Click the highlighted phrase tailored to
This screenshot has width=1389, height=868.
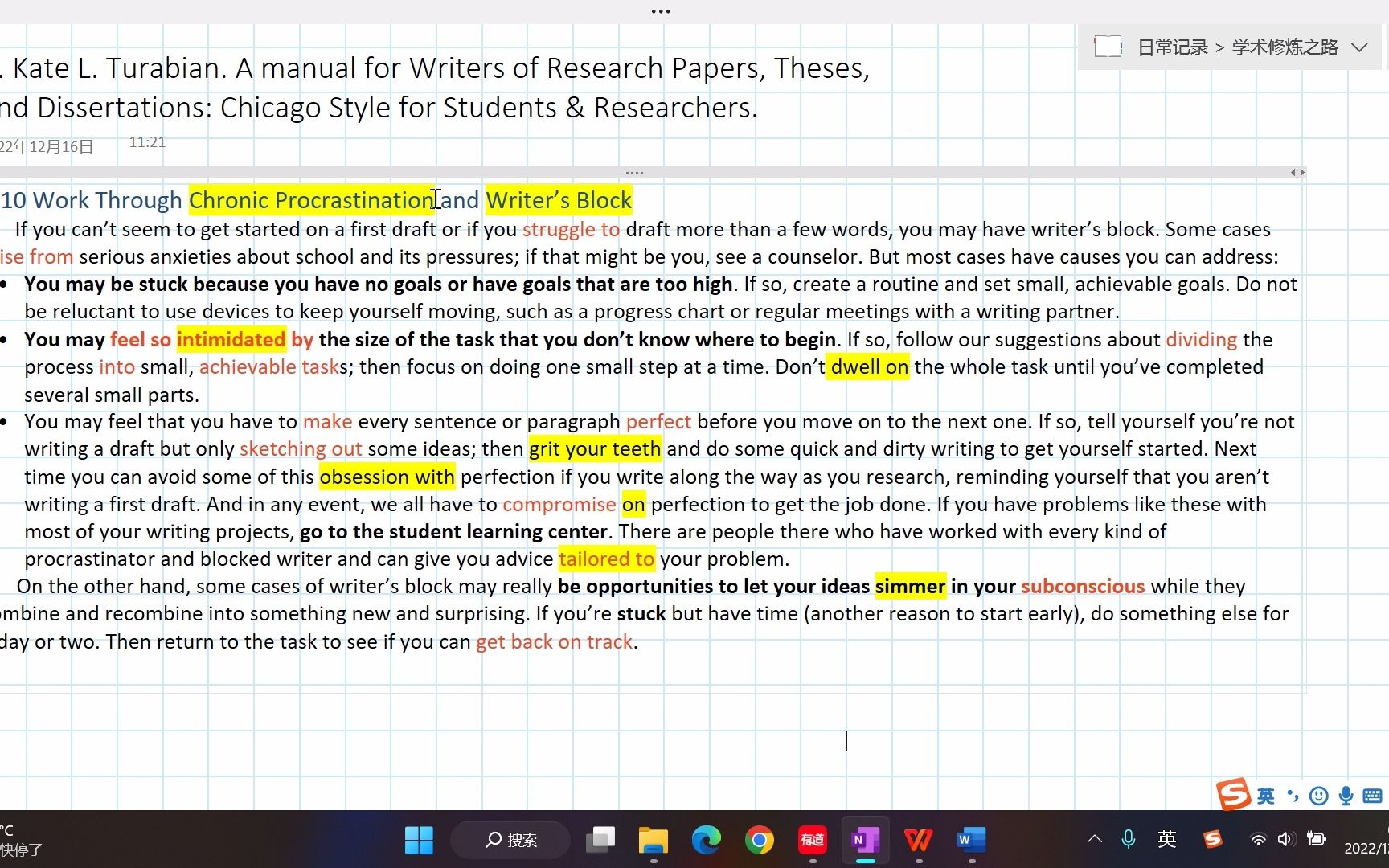pyautogui.click(x=606, y=559)
